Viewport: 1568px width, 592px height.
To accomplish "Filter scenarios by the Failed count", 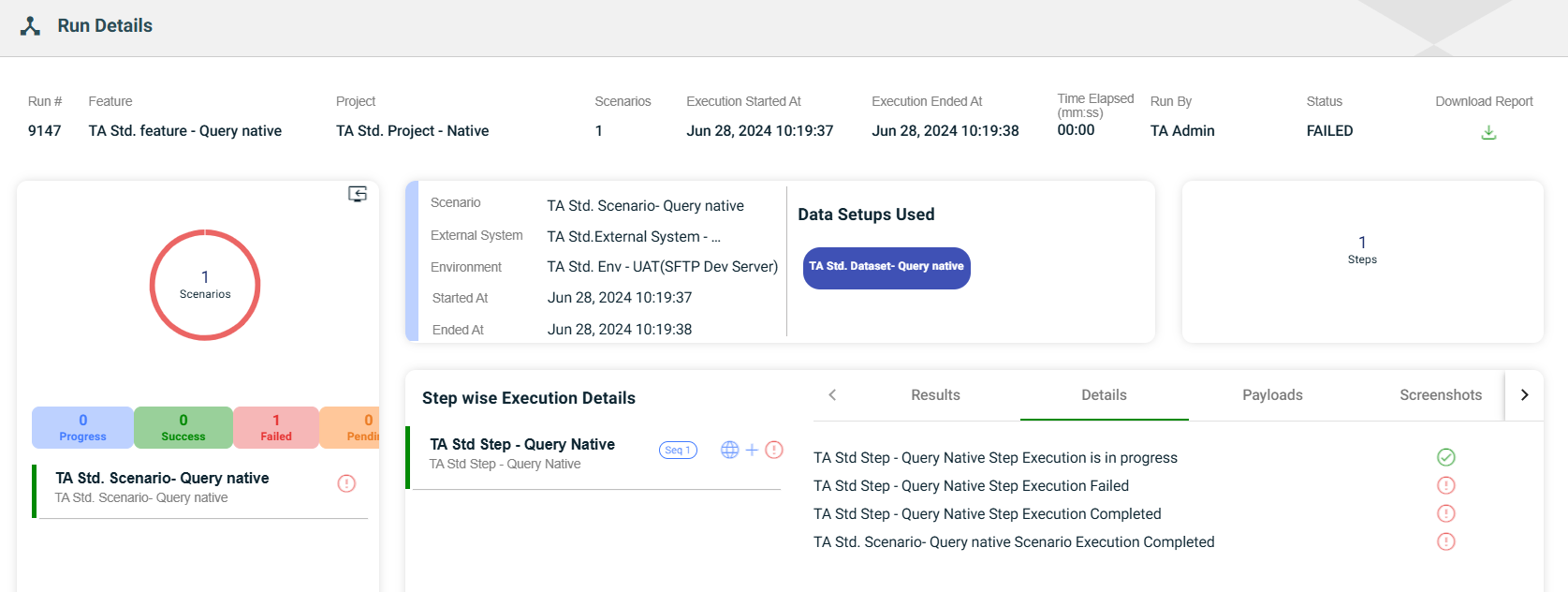I will (x=276, y=427).
